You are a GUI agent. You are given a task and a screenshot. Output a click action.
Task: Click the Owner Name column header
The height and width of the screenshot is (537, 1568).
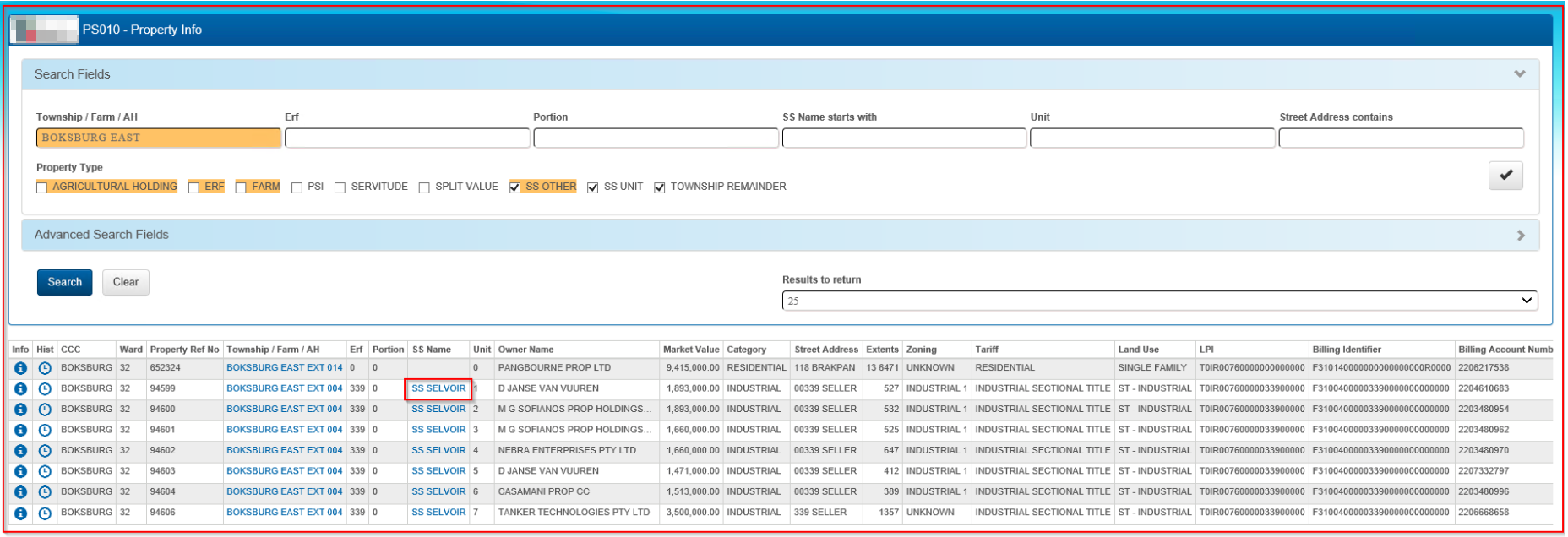[525, 350]
